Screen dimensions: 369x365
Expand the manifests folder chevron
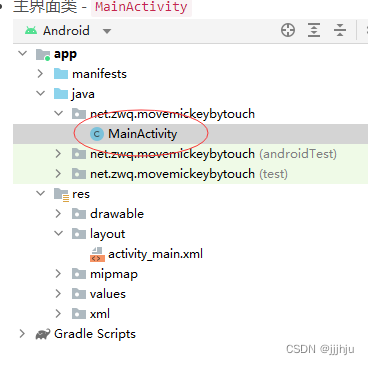40,74
